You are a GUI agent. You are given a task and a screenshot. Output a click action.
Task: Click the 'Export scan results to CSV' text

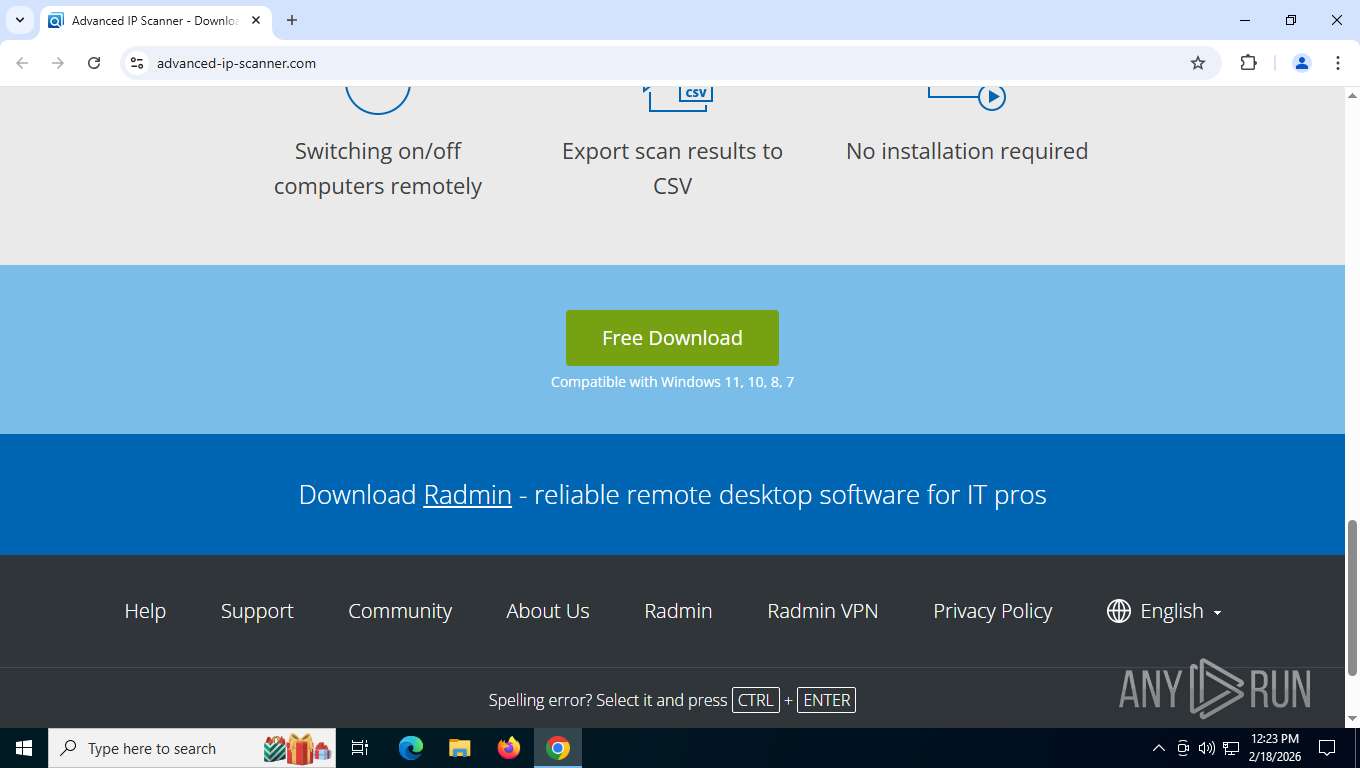click(672, 168)
